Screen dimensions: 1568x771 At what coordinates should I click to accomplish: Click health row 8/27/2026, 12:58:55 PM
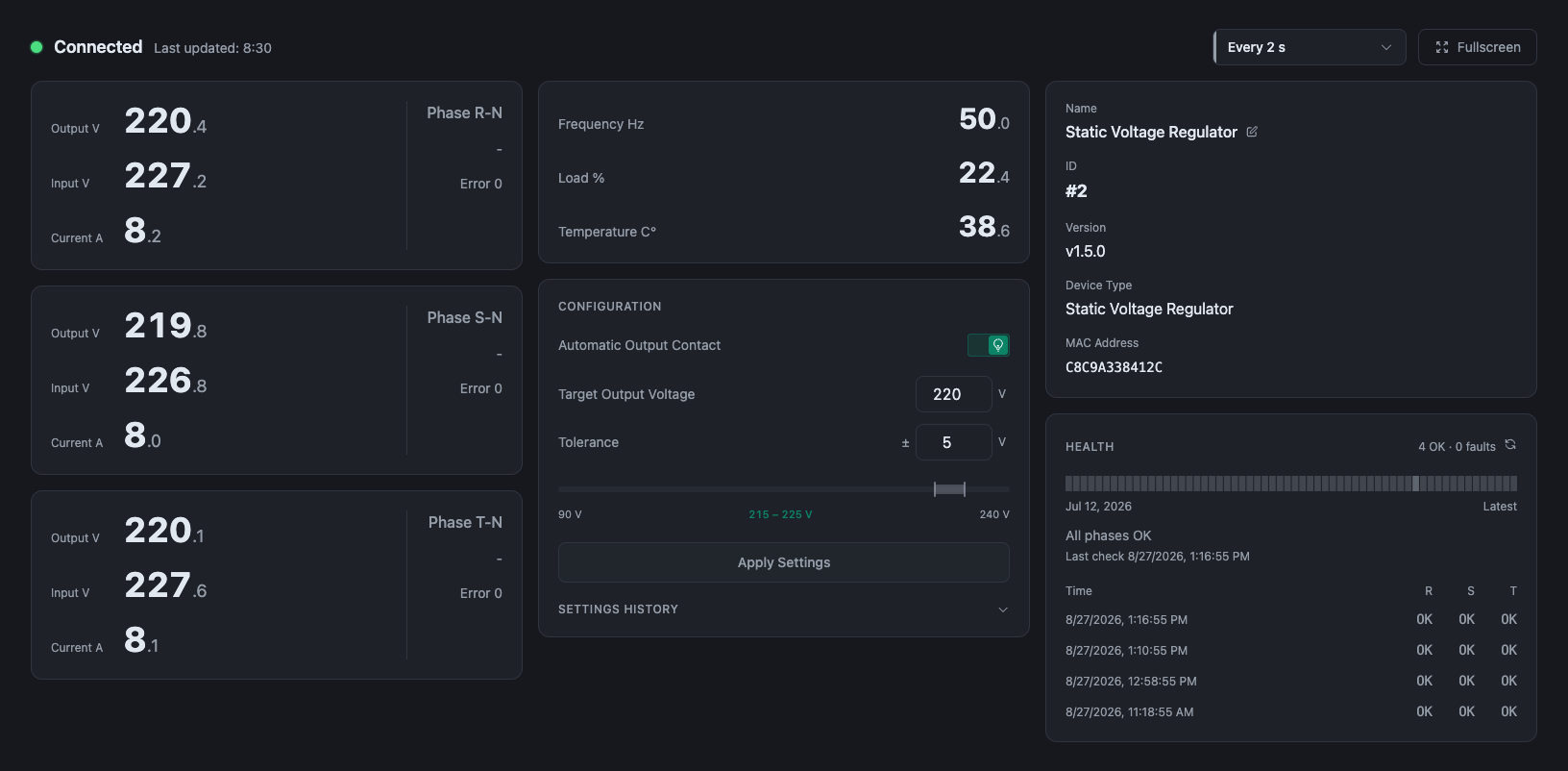[1290, 682]
